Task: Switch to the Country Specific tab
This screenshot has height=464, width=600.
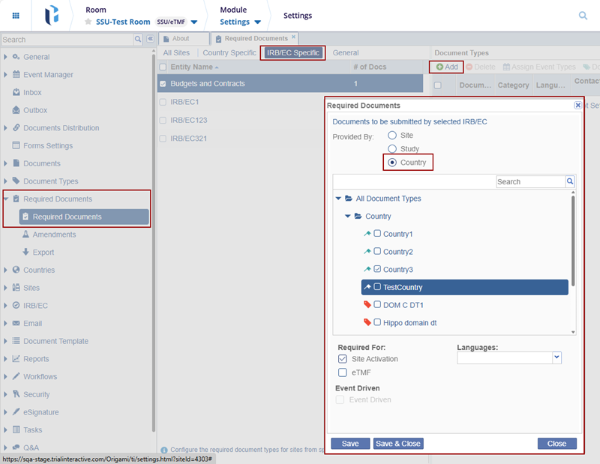Action: pyautogui.click(x=229, y=52)
